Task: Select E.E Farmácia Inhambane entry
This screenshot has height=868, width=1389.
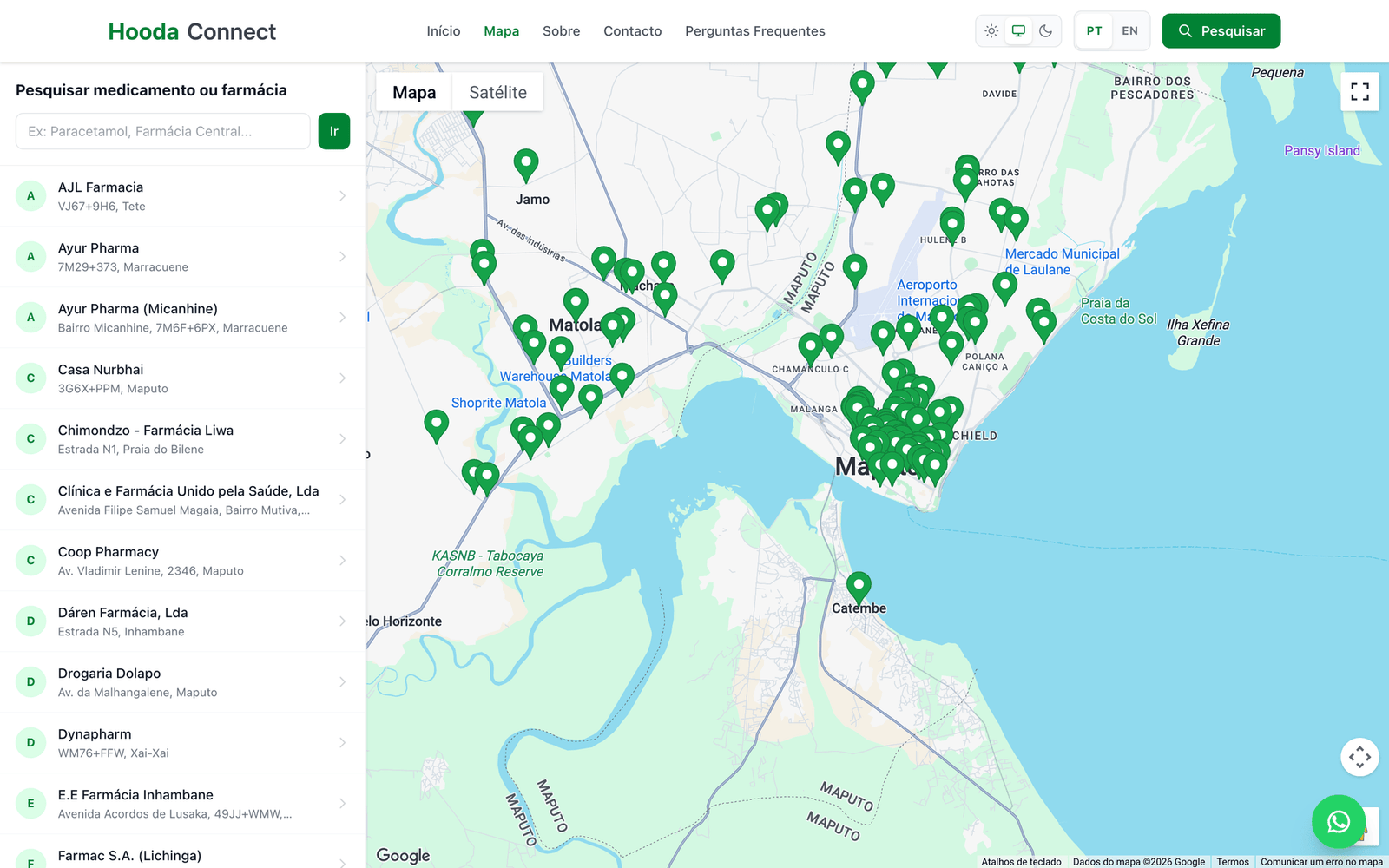Action: (182, 804)
